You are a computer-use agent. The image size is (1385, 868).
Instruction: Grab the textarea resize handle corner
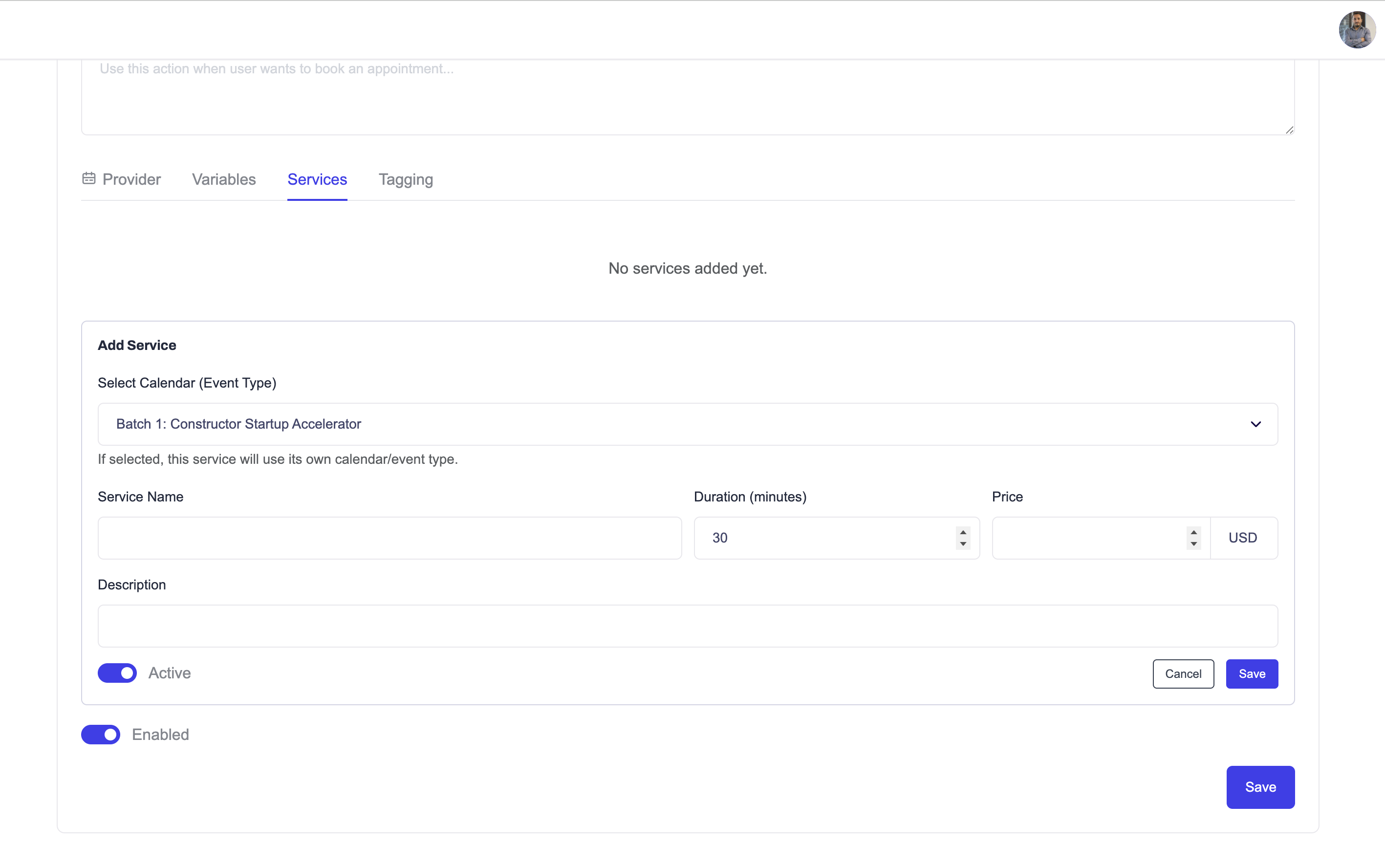[1289, 130]
